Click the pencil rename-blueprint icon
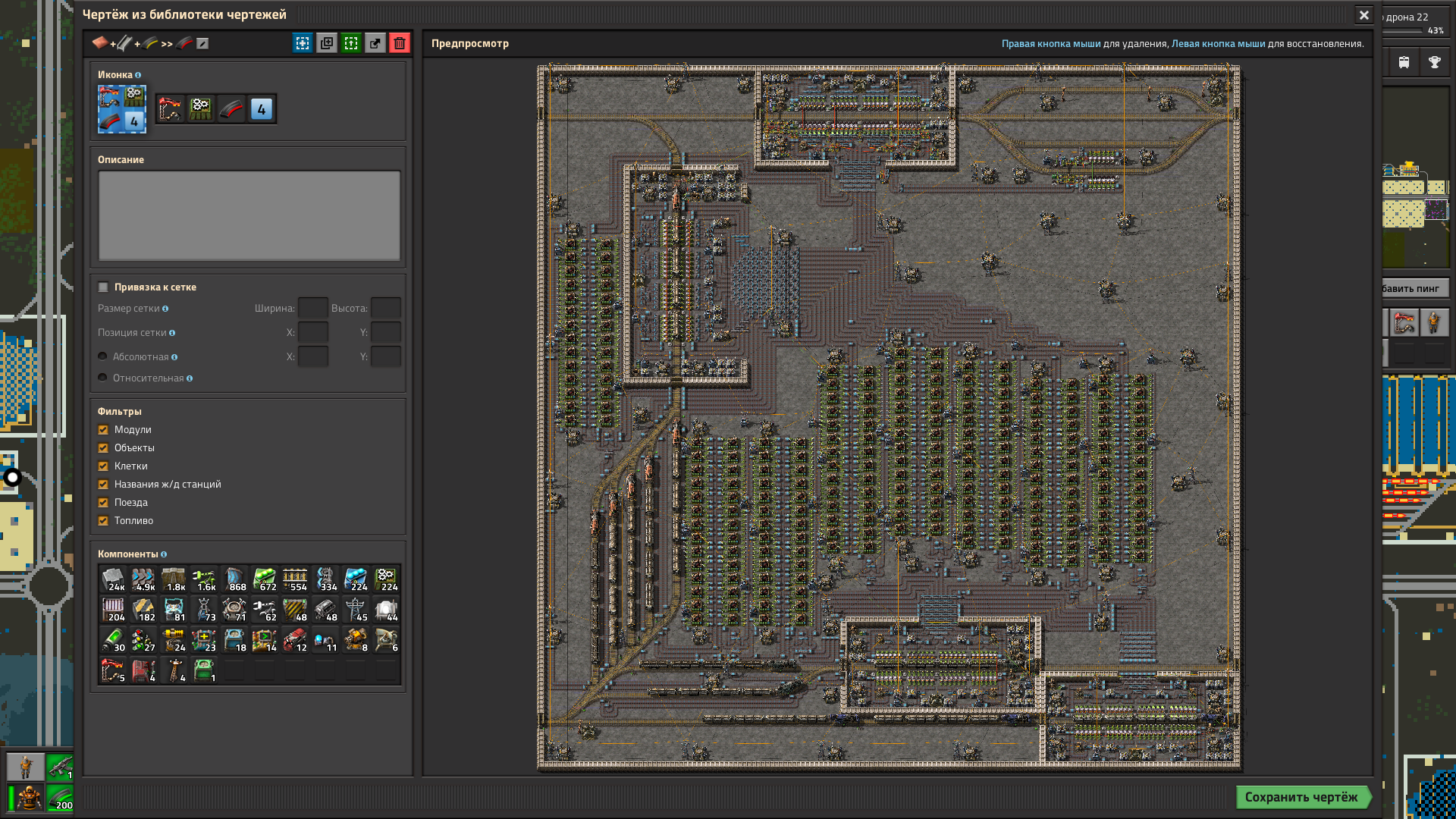Viewport: 1456px width, 819px height. 202,43
